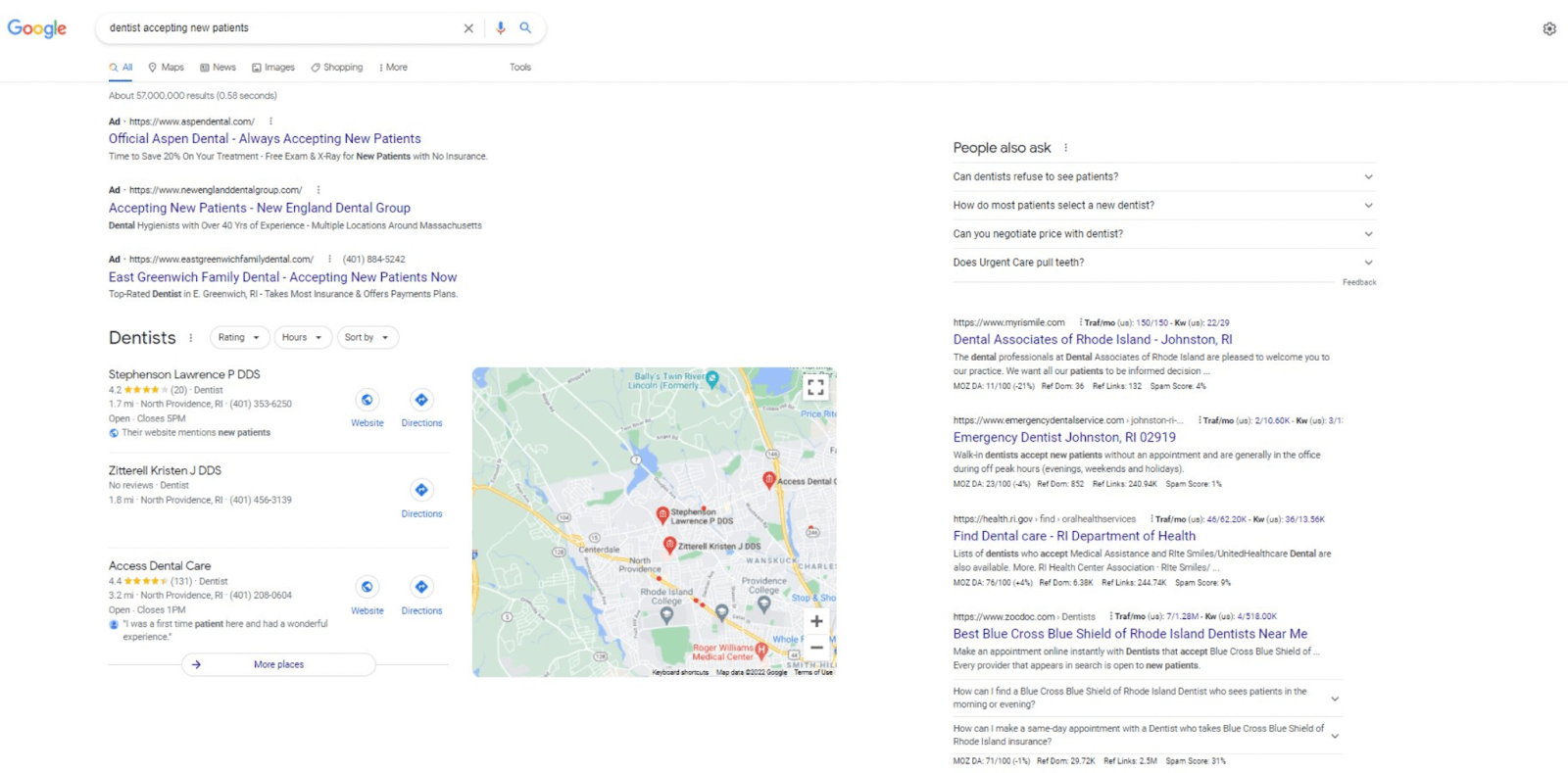This screenshot has width=1568, height=773.
Task: Open Best Blue Cross Blue Shield result
Action: click(x=1130, y=634)
